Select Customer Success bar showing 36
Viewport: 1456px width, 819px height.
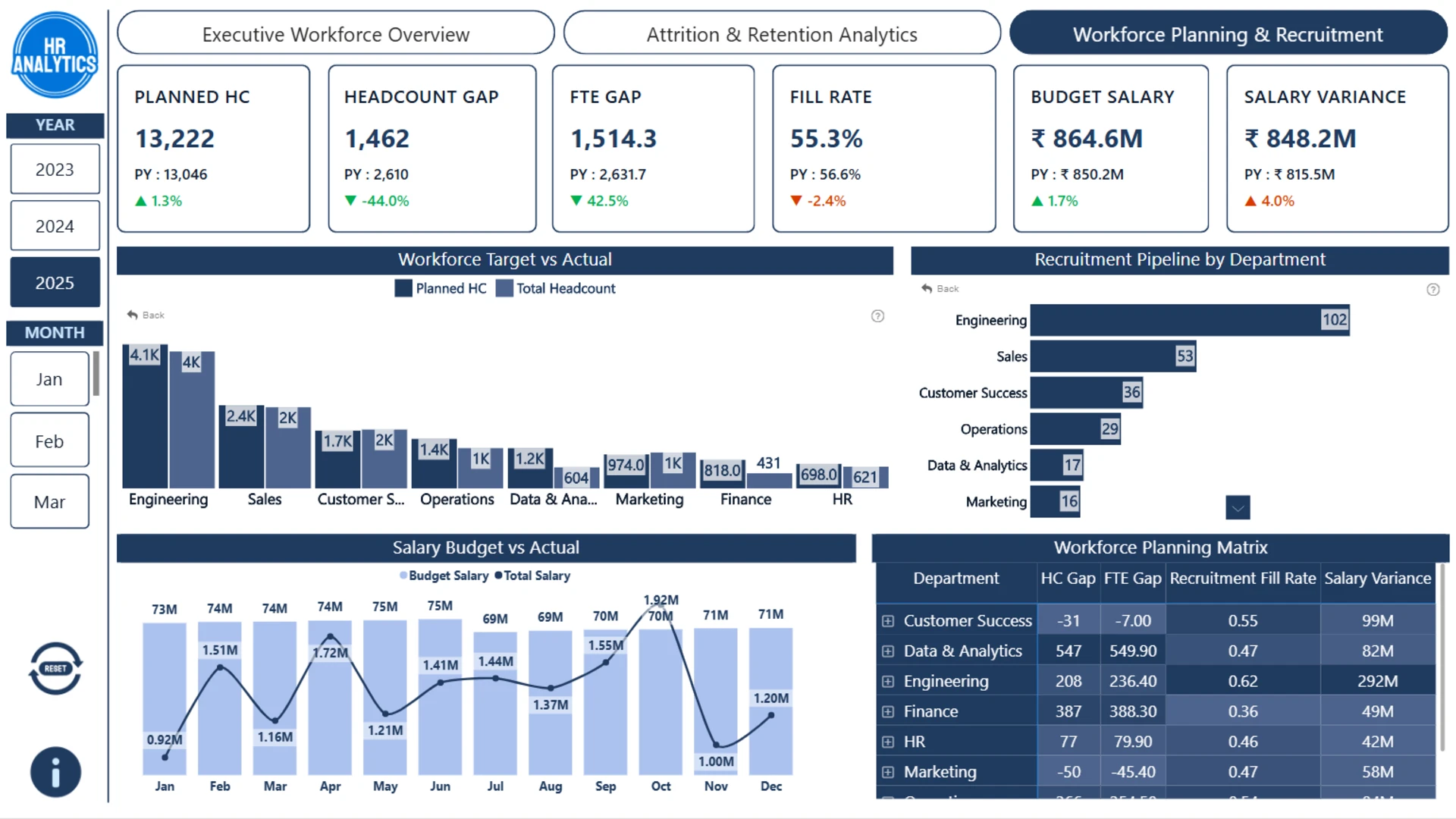pos(1087,393)
